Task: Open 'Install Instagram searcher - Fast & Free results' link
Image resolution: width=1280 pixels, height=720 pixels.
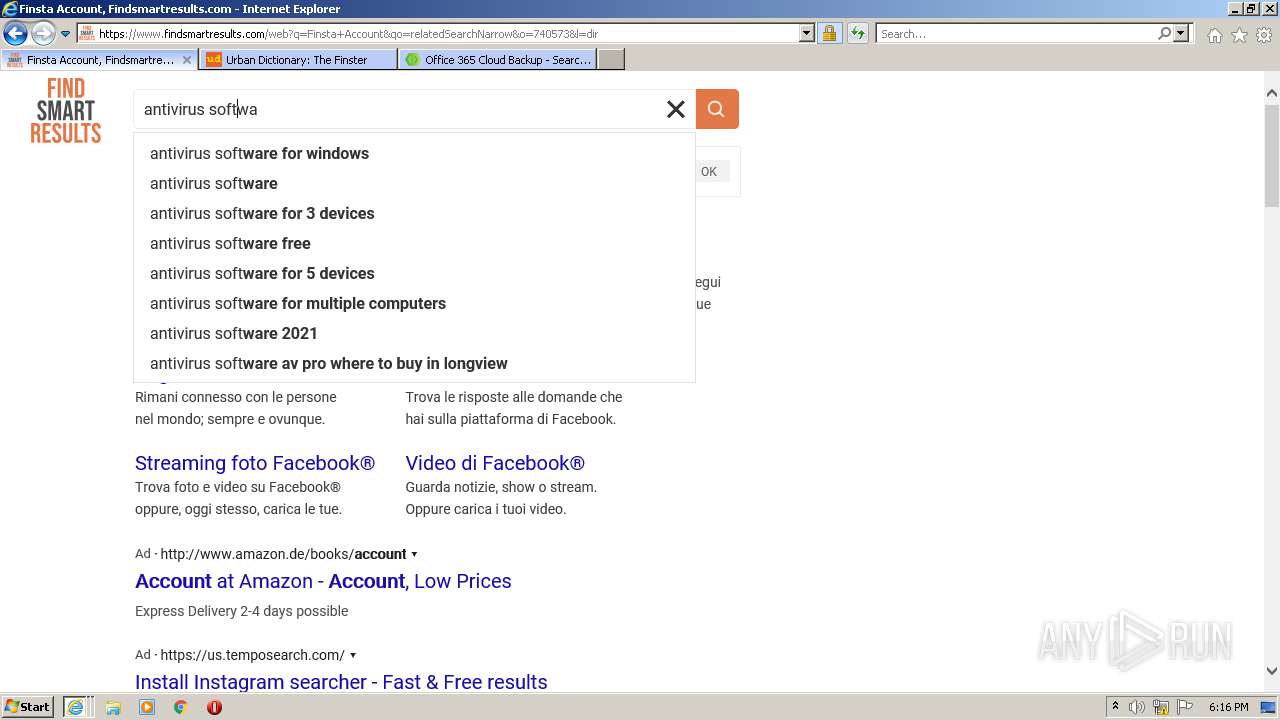Action: coord(341,682)
